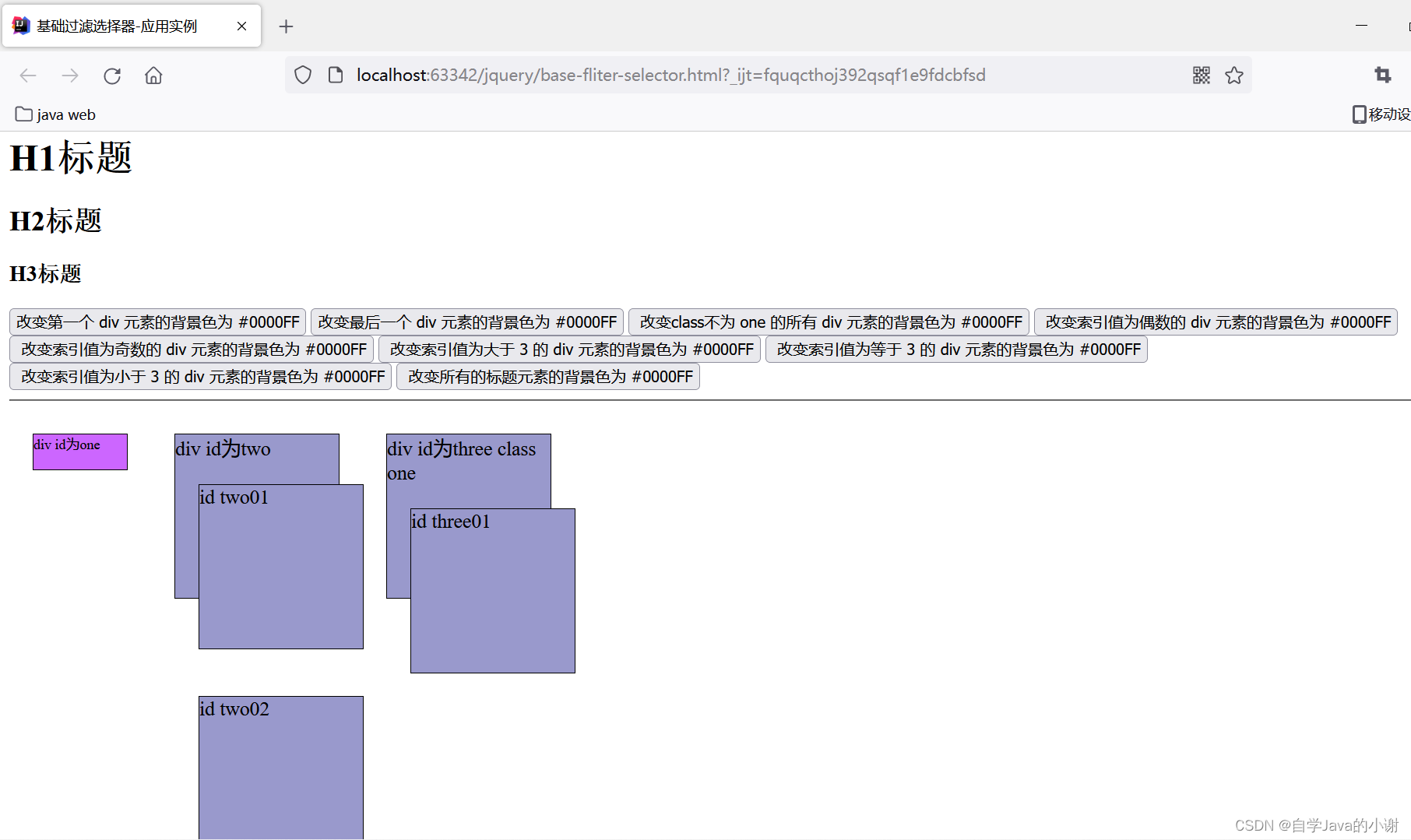Click the H2标题 heading
The height and width of the screenshot is (840, 1411).
coord(56,221)
